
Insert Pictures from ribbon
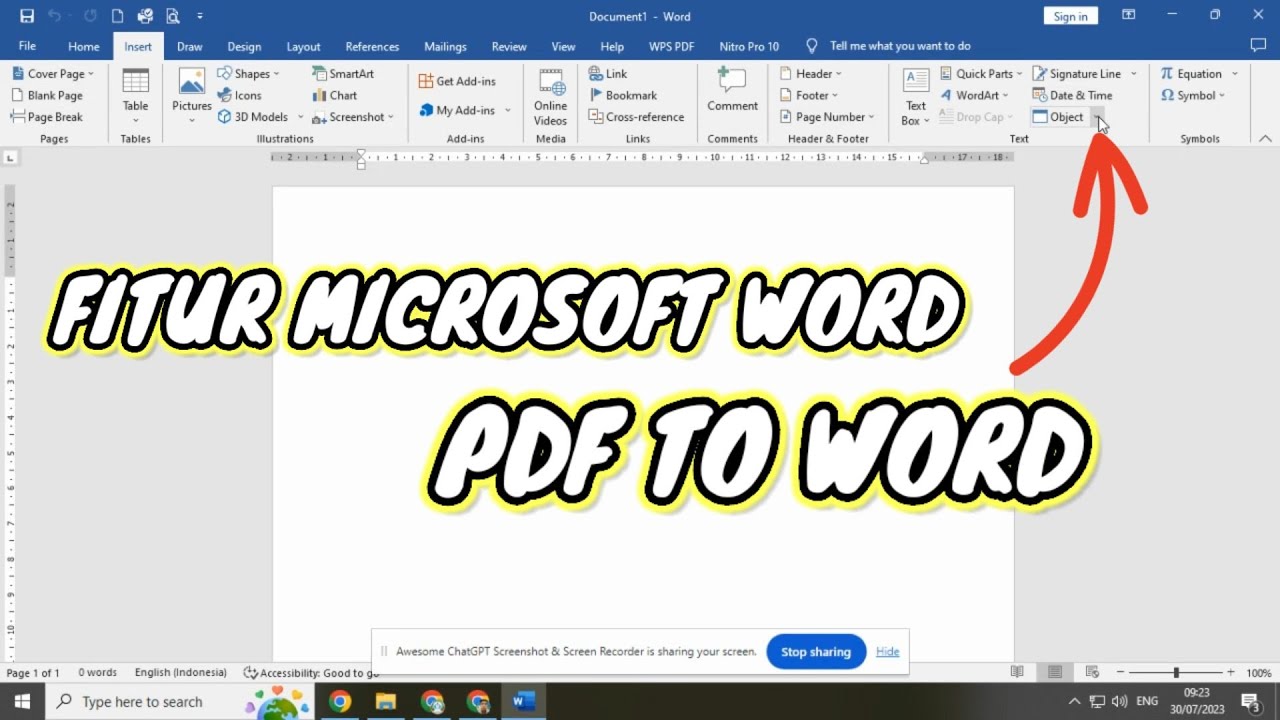point(191,96)
